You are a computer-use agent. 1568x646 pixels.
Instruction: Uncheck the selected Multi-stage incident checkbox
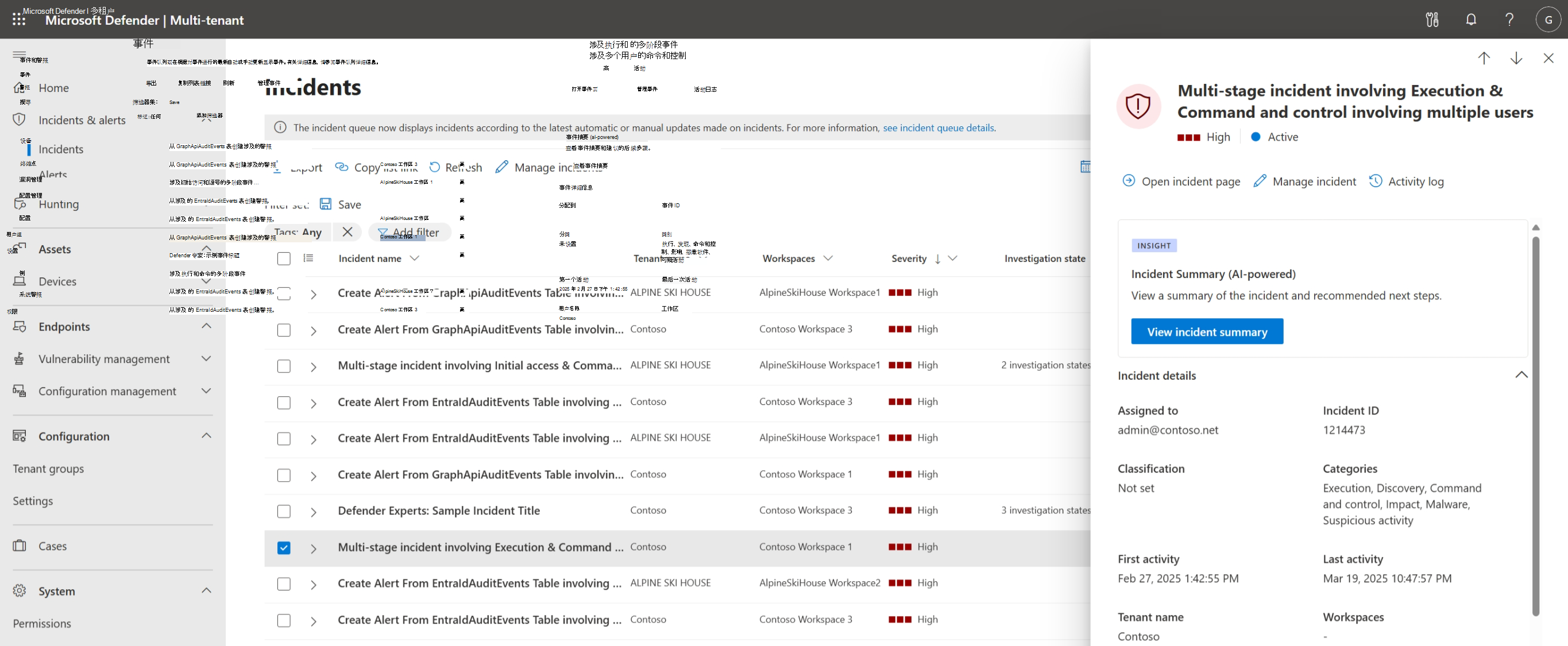(284, 547)
